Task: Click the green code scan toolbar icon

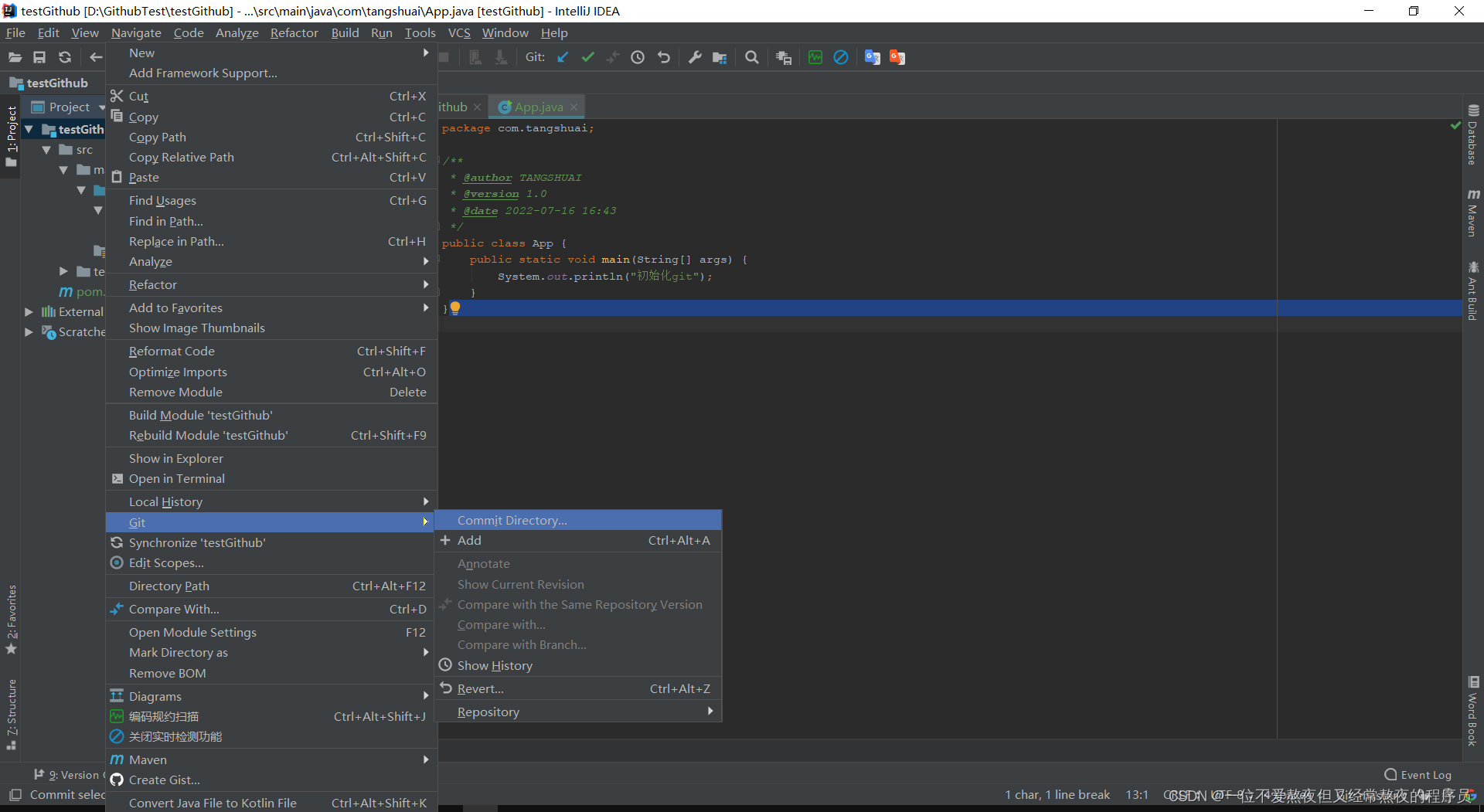Action: tap(815, 57)
